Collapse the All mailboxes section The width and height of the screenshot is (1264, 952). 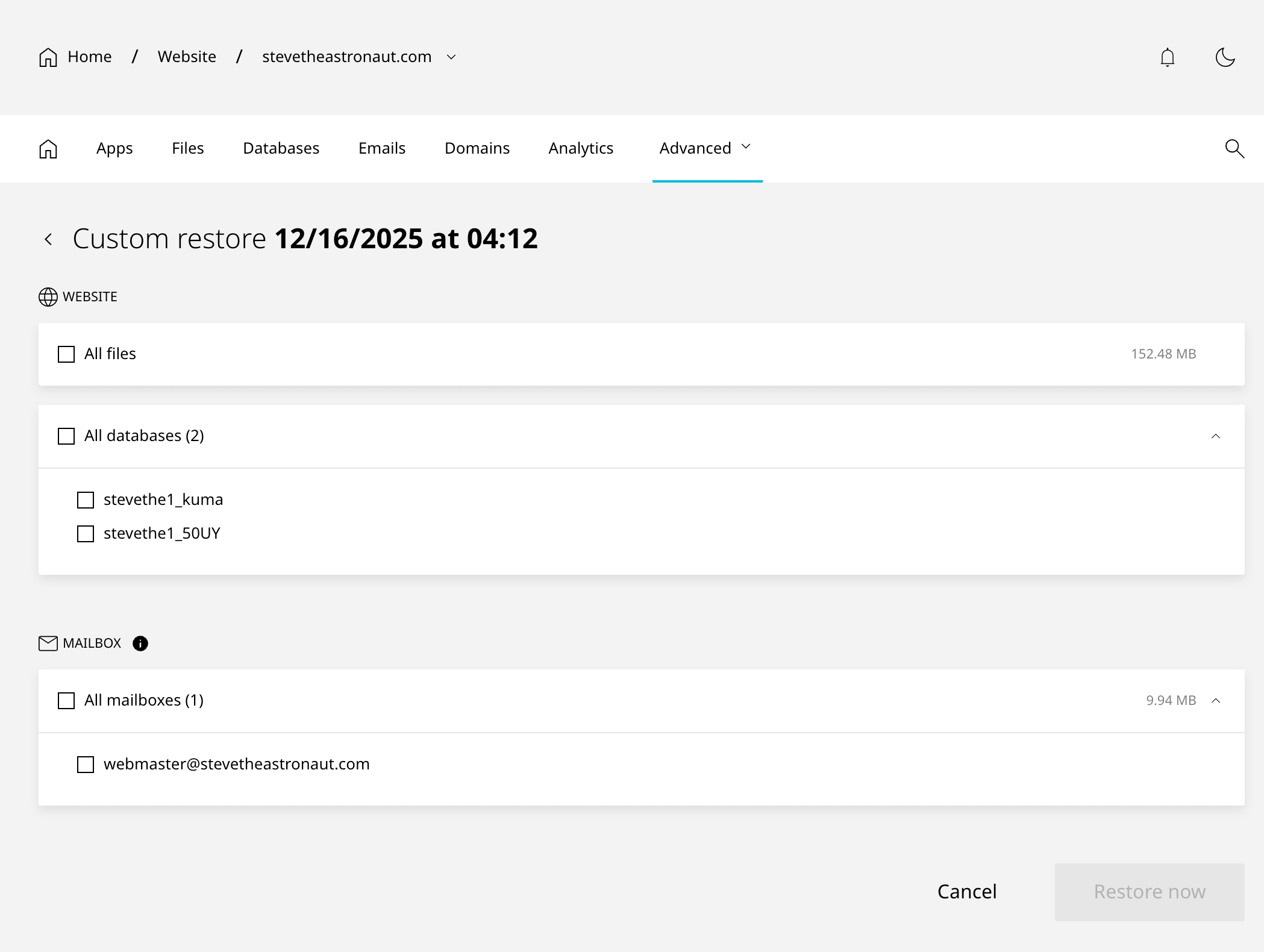[1215, 701]
